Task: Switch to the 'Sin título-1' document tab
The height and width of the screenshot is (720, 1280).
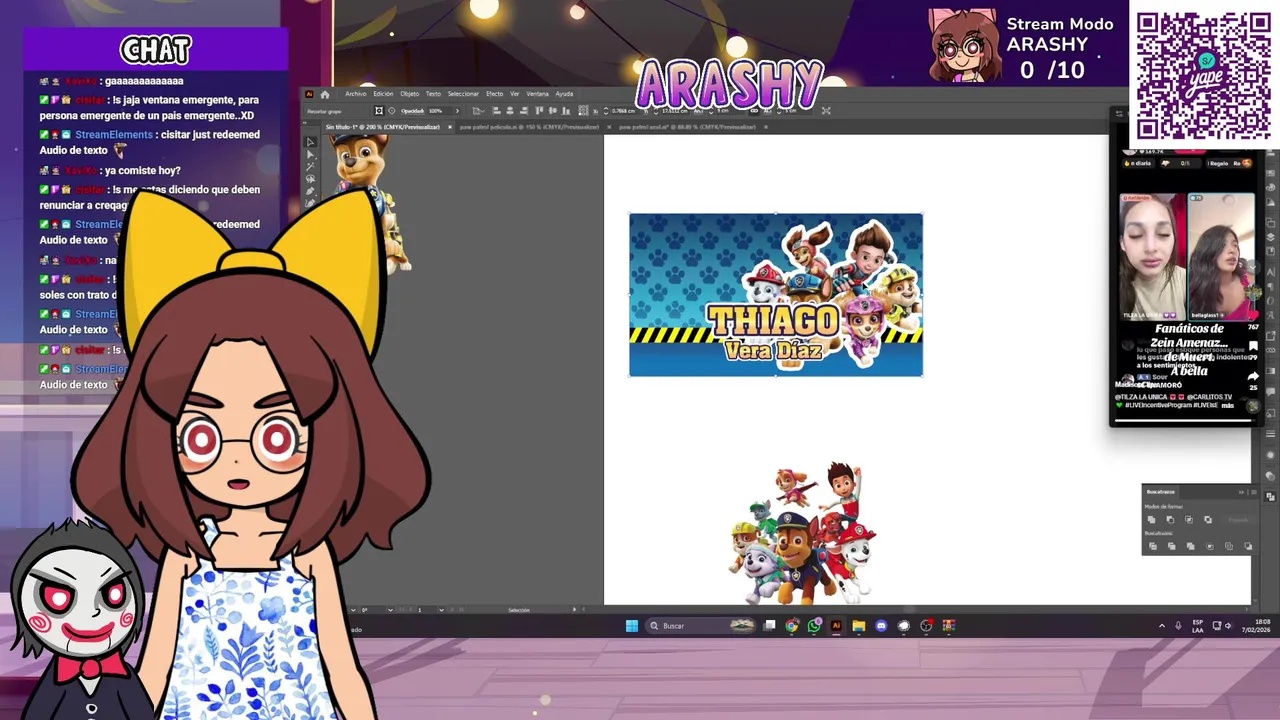Action: (x=382, y=127)
